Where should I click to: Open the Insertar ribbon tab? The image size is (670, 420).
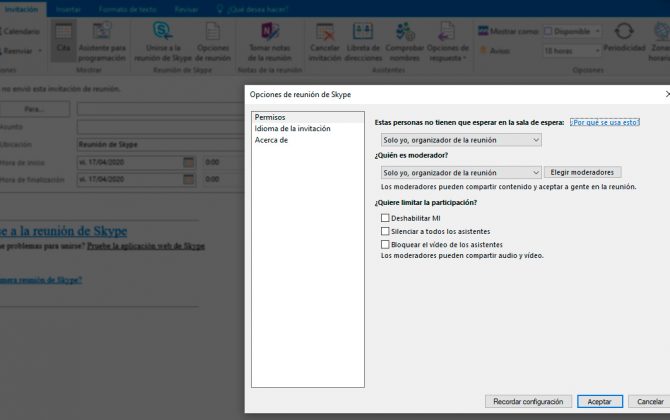click(x=68, y=9)
